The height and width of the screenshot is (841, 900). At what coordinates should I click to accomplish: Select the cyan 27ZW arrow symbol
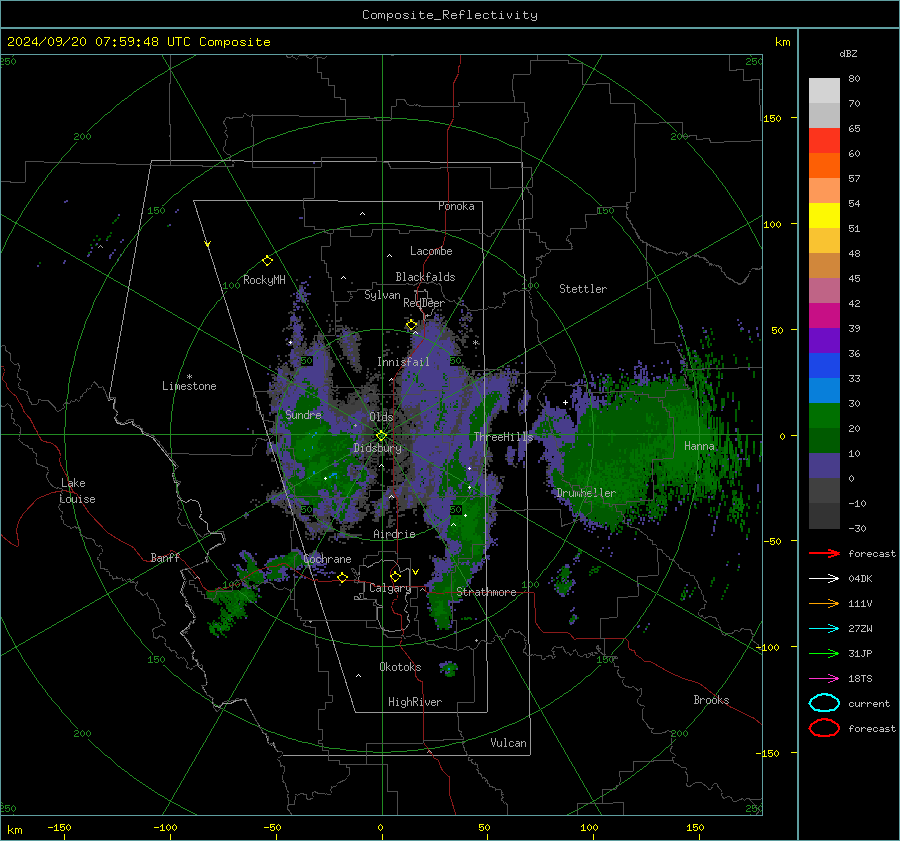coord(824,628)
